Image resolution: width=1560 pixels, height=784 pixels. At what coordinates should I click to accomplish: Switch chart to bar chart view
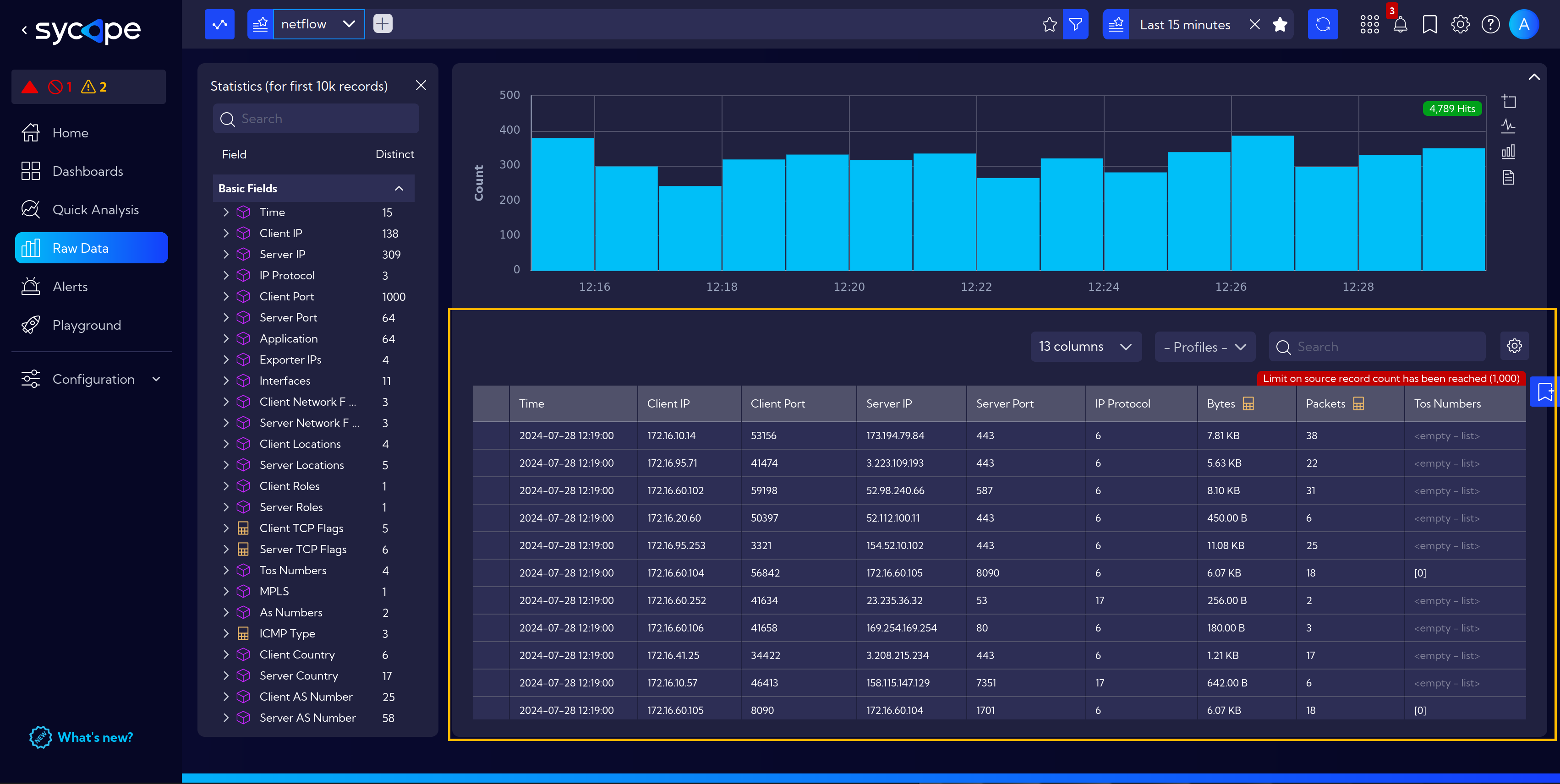click(1509, 152)
